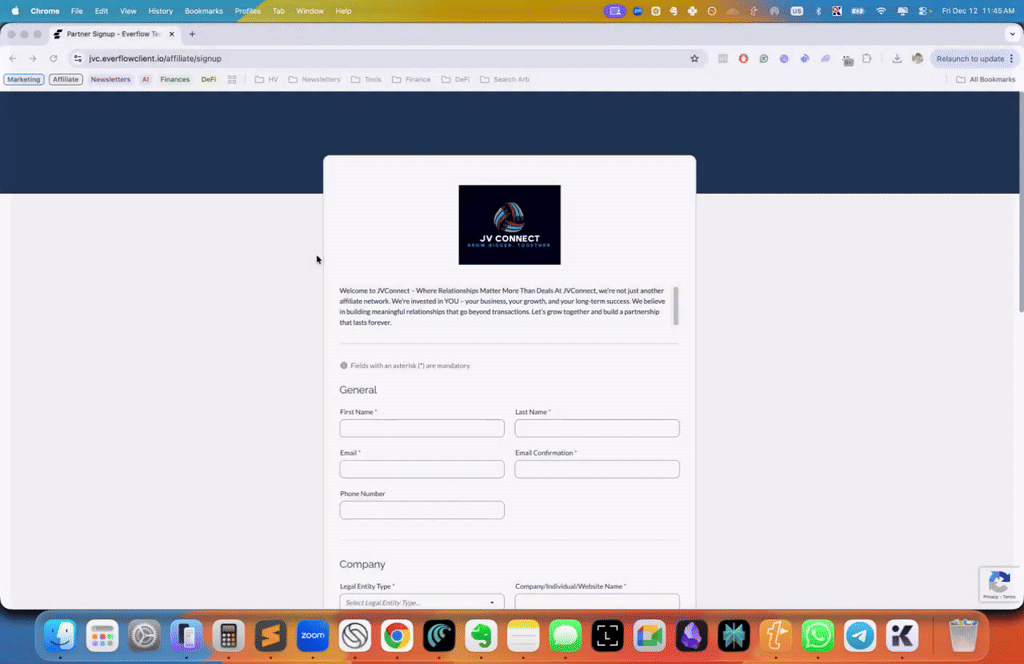
Task: Click the Trash icon in the Dock
Action: tap(961, 635)
